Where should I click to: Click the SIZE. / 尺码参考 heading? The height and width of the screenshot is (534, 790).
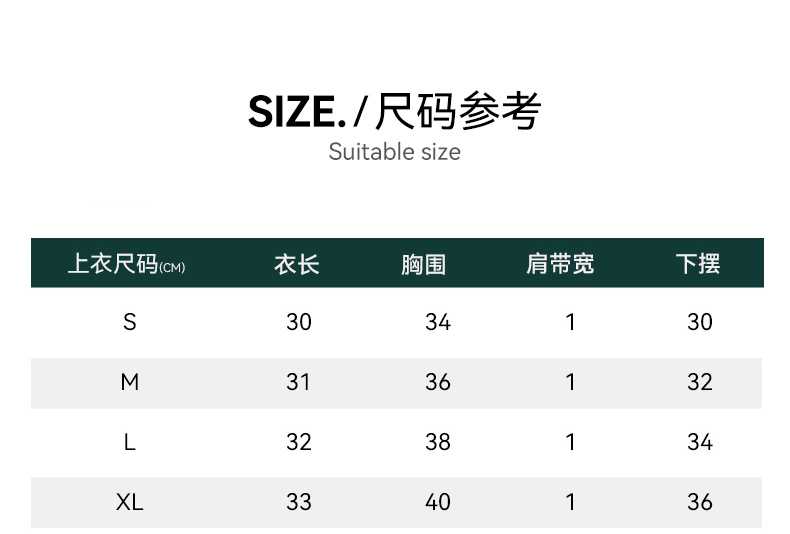click(394, 111)
